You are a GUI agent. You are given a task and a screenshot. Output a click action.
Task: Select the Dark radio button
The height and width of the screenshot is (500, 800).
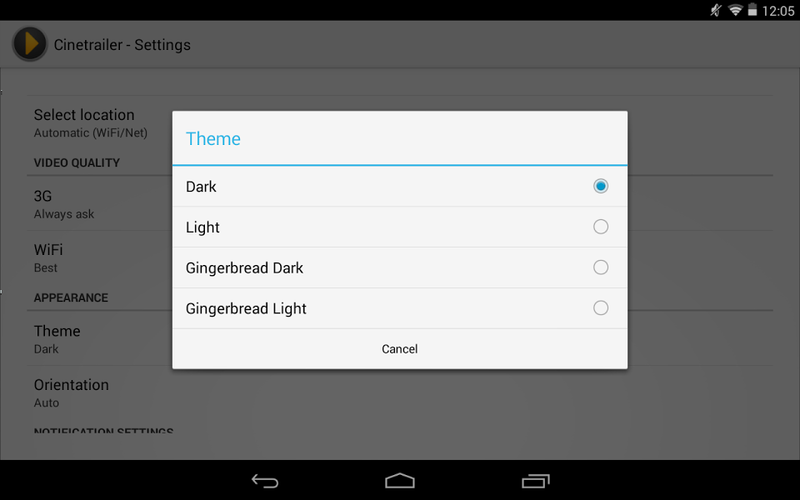(x=601, y=186)
